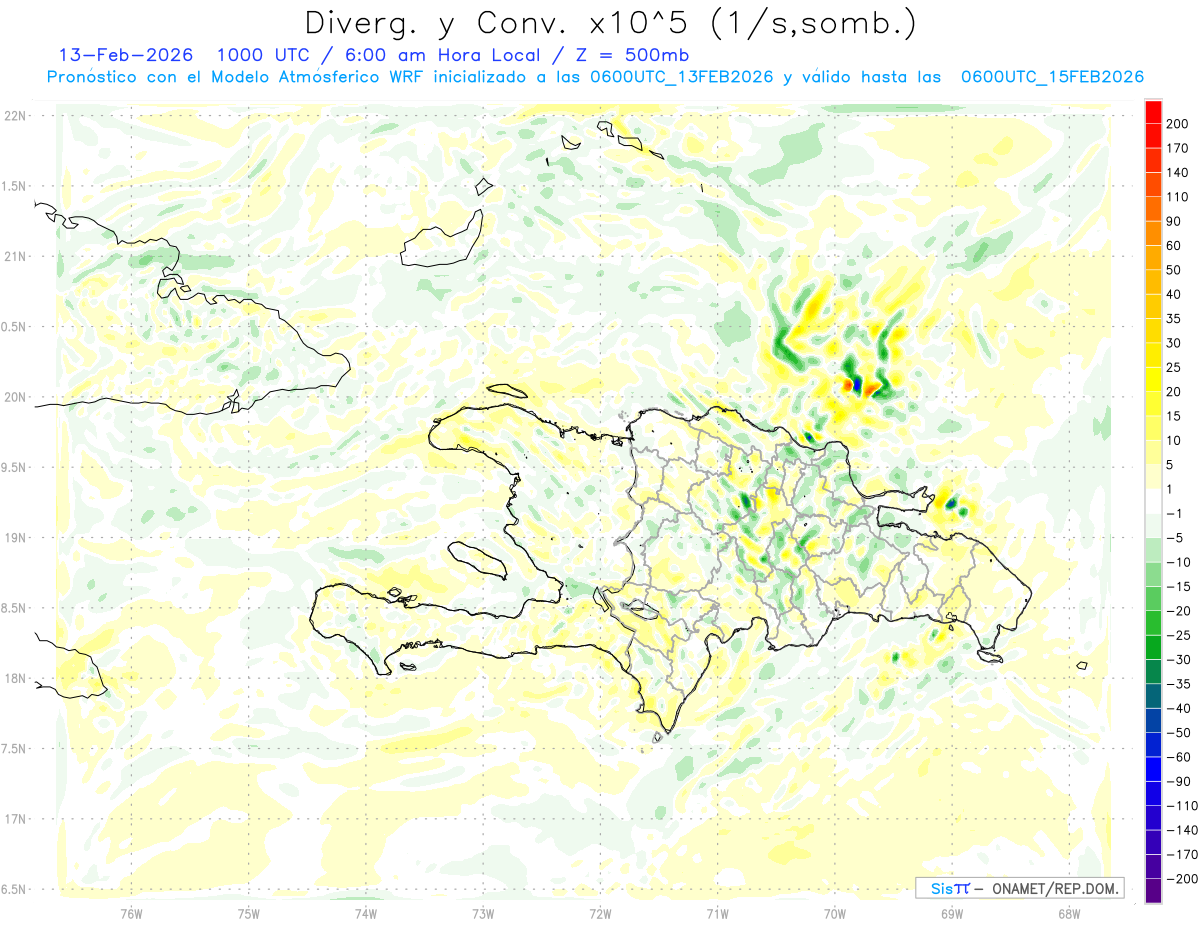Click the colorbar value '-20'
Image resolution: width=1200 pixels, height=927 pixels.
pos(1178,611)
